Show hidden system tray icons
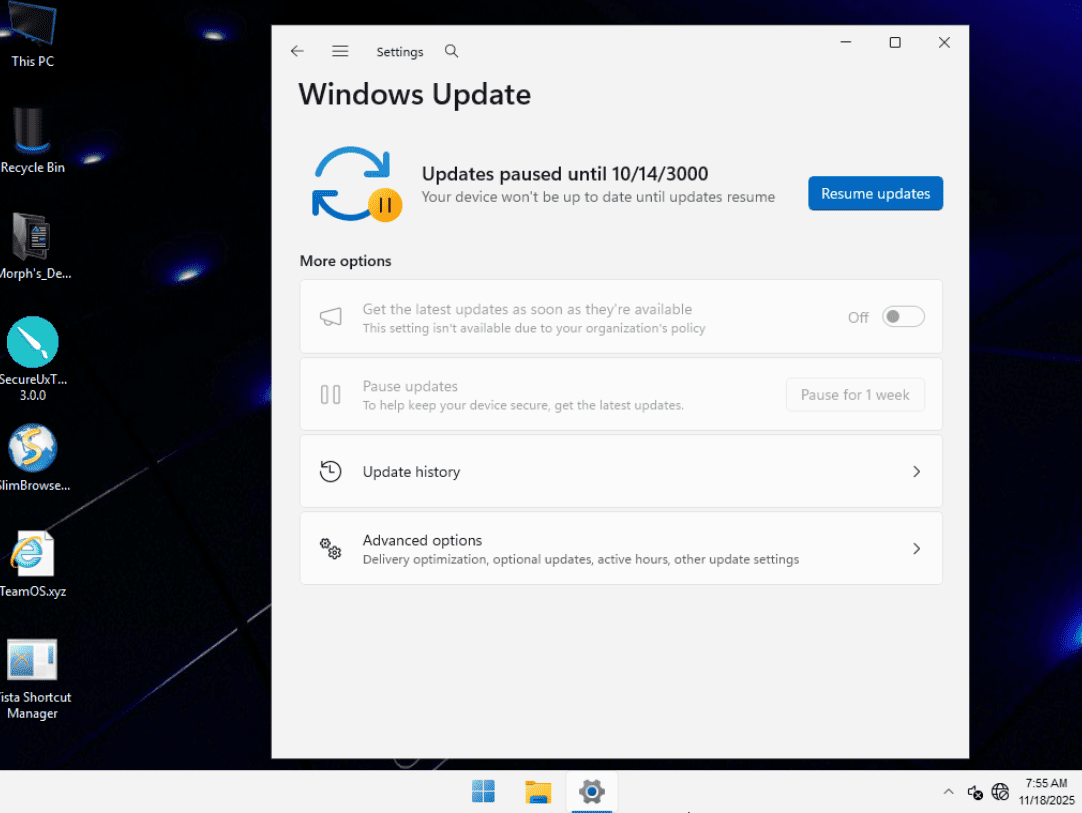Viewport: 1082px width, 813px height. (948, 792)
